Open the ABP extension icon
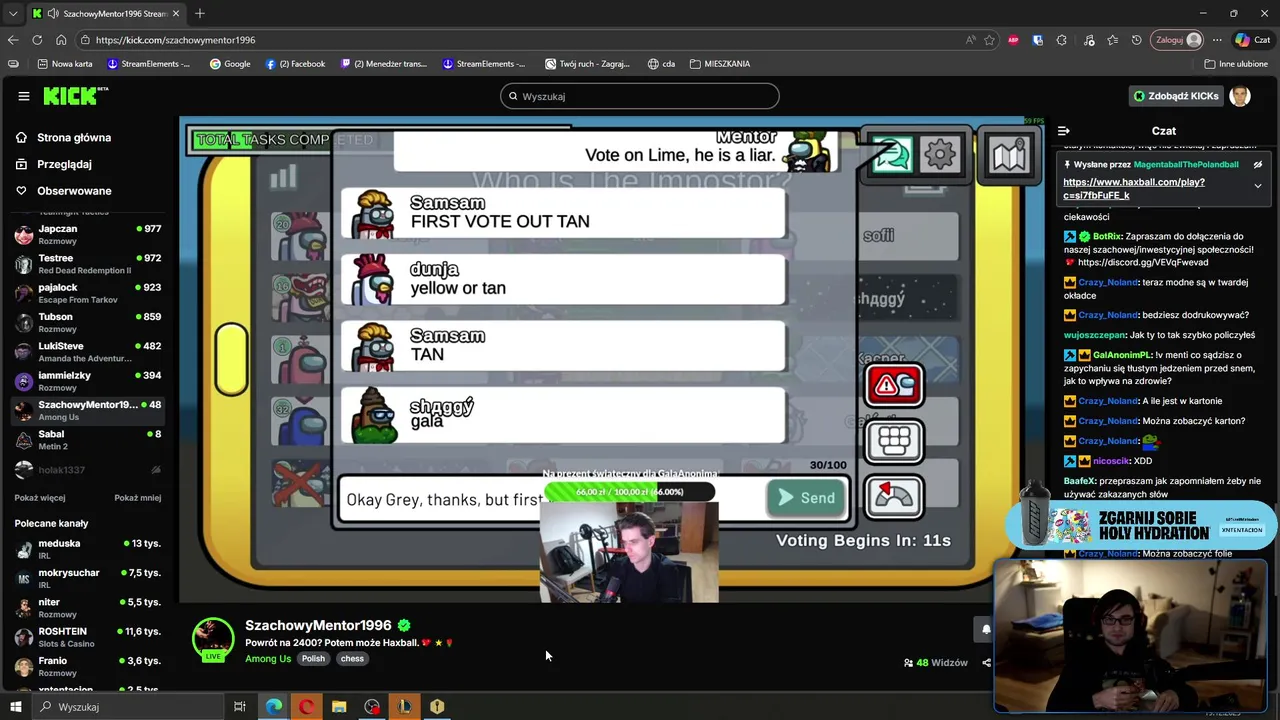 [x=1013, y=40]
